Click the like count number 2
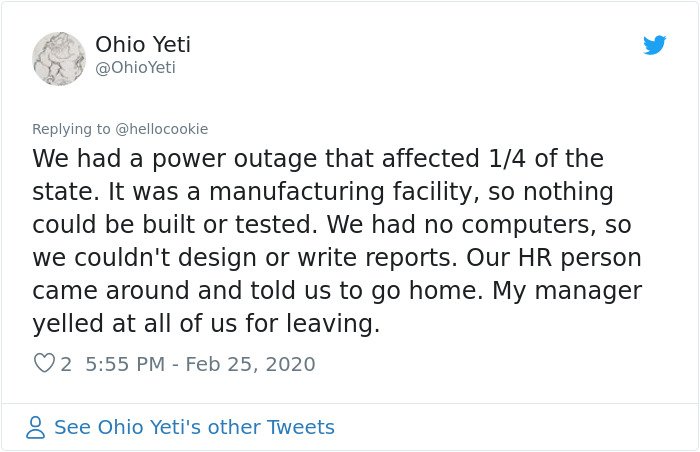 66,364
